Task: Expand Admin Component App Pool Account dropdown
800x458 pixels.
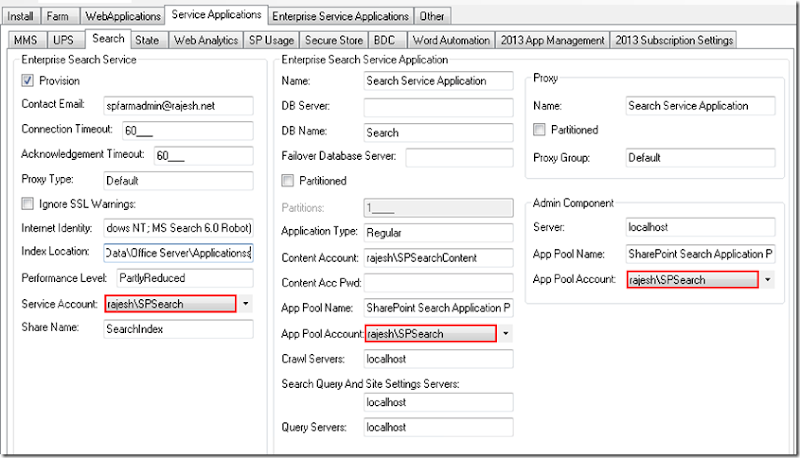Action: click(767, 280)
